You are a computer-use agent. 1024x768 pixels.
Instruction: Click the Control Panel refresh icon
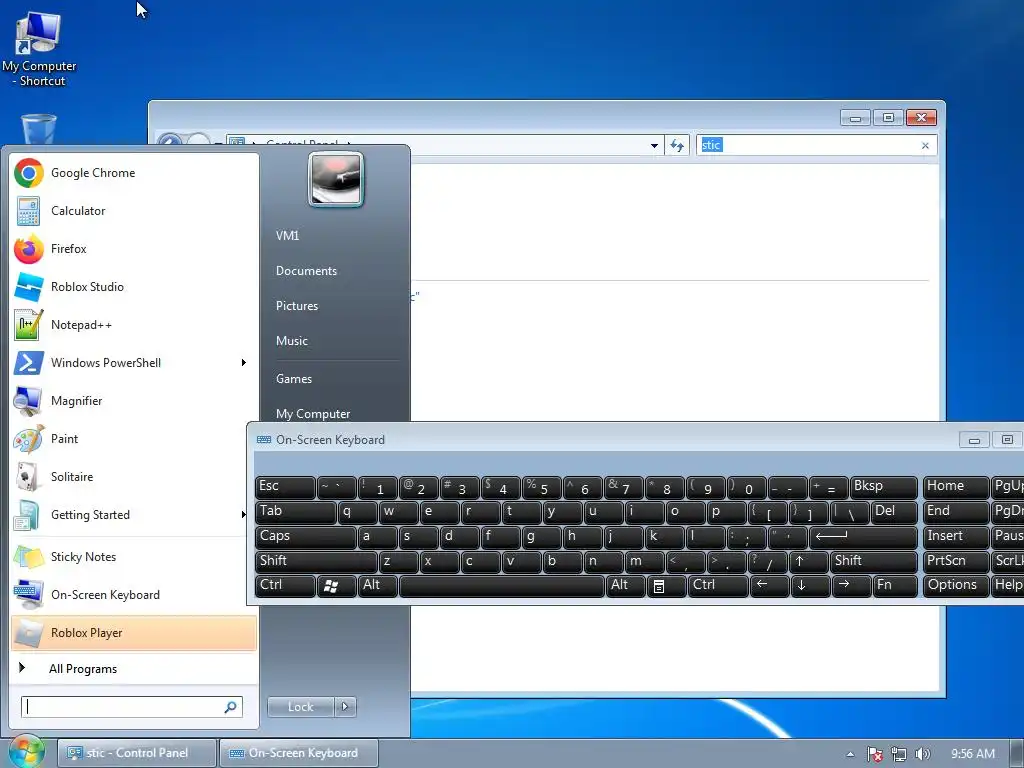(677, 145)
